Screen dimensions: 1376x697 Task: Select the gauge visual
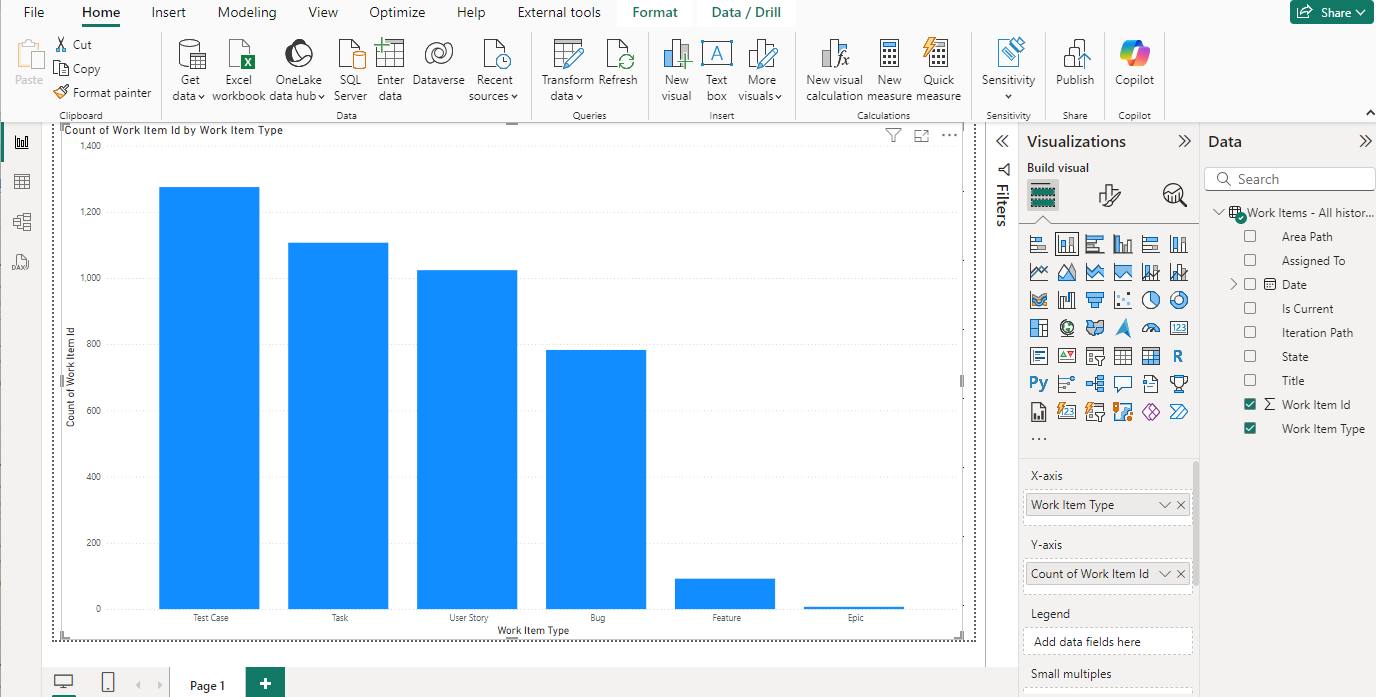[1151, 327]
